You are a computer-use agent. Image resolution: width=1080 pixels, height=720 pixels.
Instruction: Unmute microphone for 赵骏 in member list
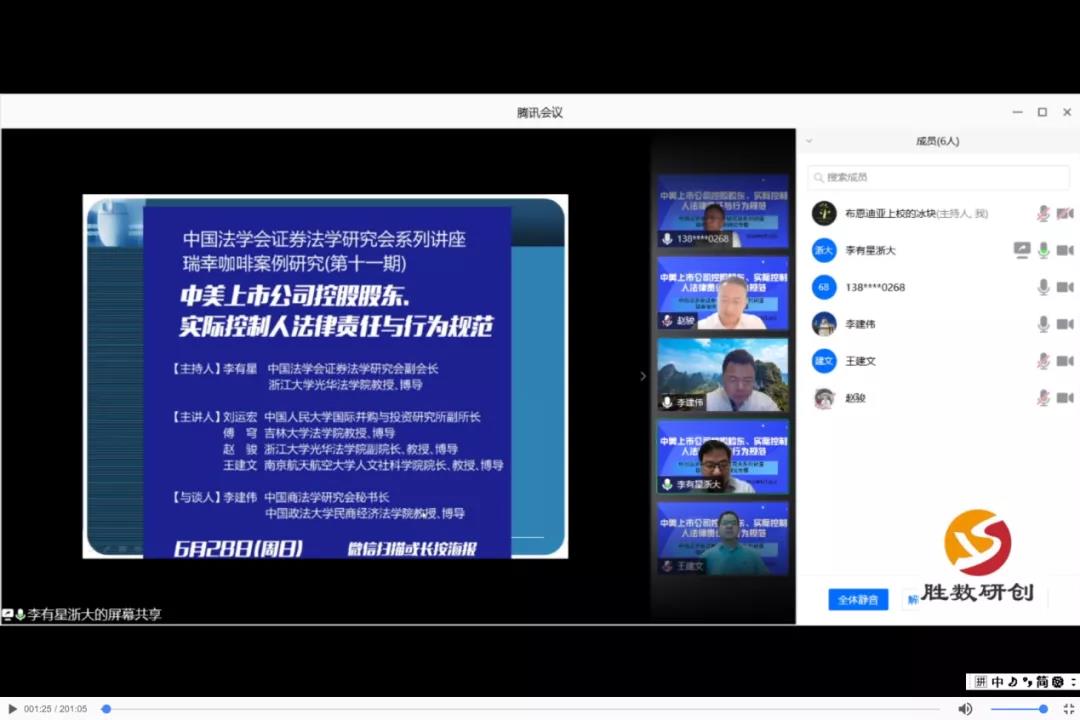click(x=1043, y=398)
